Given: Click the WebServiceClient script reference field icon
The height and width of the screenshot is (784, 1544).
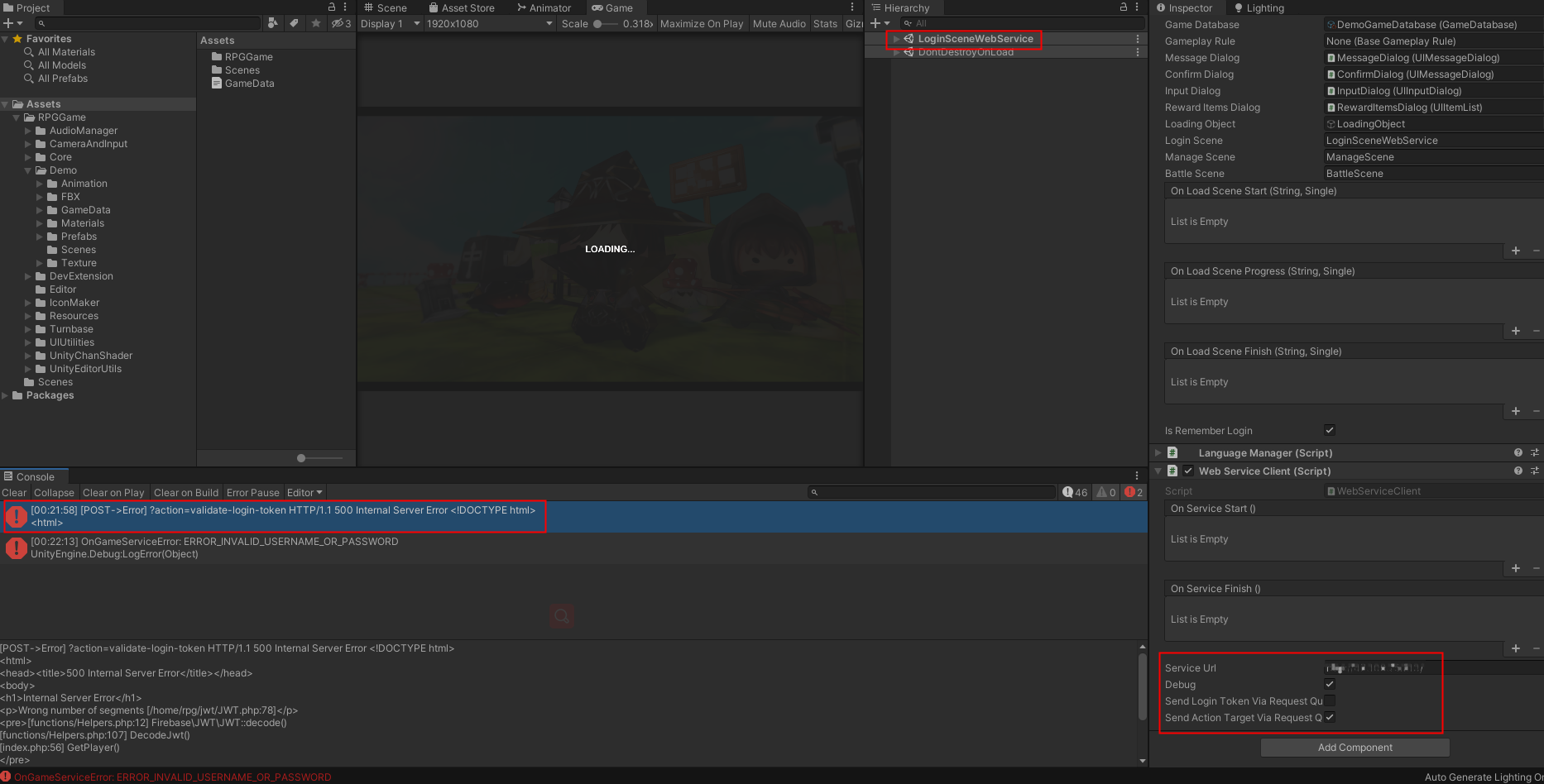Looking at the screenshot, I should [1331, 490].
